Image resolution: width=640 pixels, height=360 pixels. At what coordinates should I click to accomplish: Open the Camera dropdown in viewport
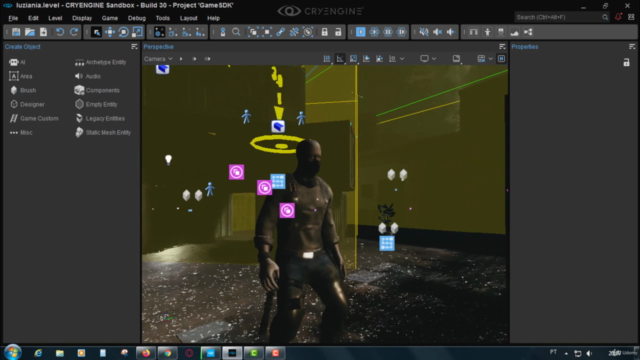(158, 59)
